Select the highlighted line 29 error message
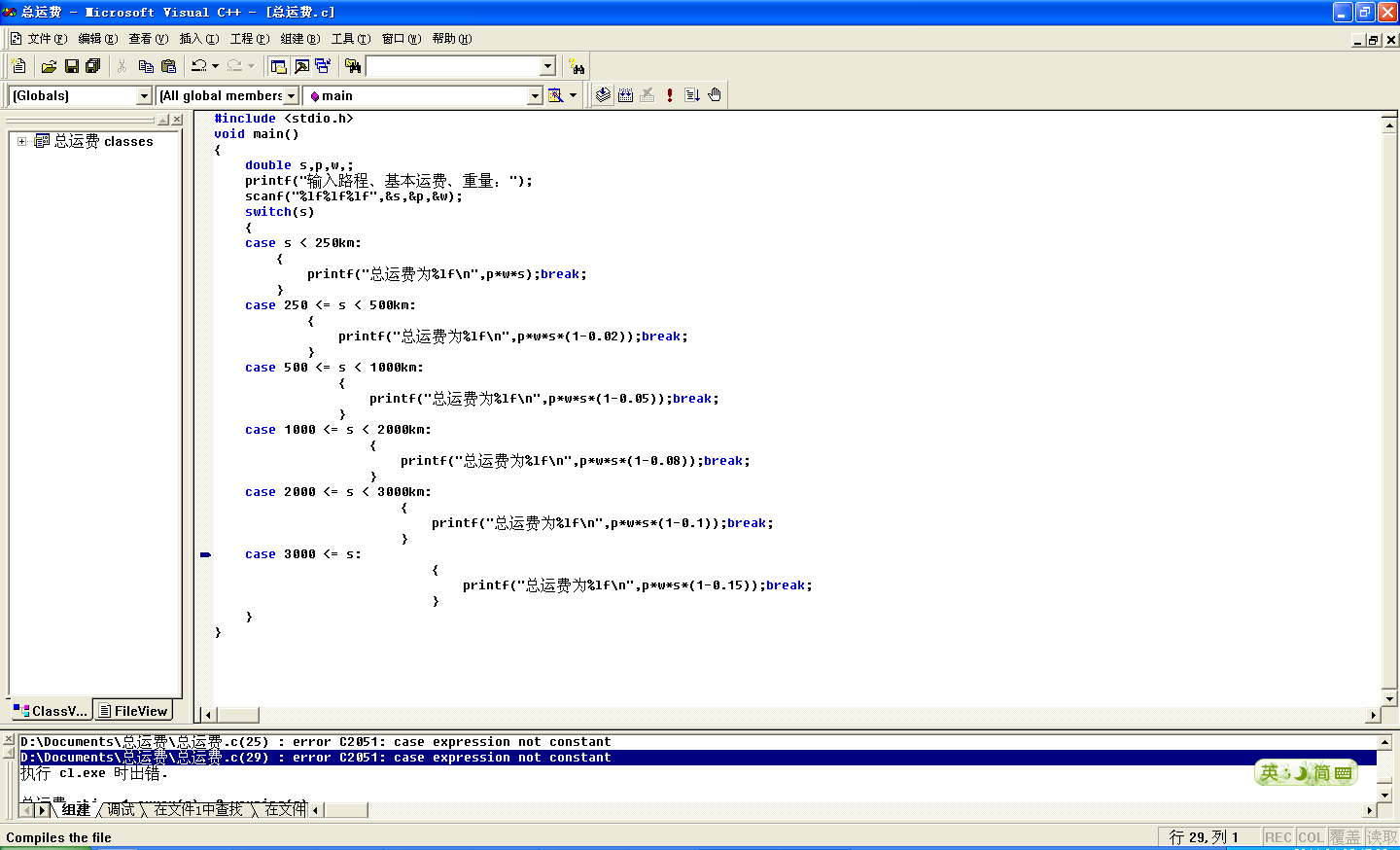Viewport: 1400px width, 850px height. [x=697, y=758]
